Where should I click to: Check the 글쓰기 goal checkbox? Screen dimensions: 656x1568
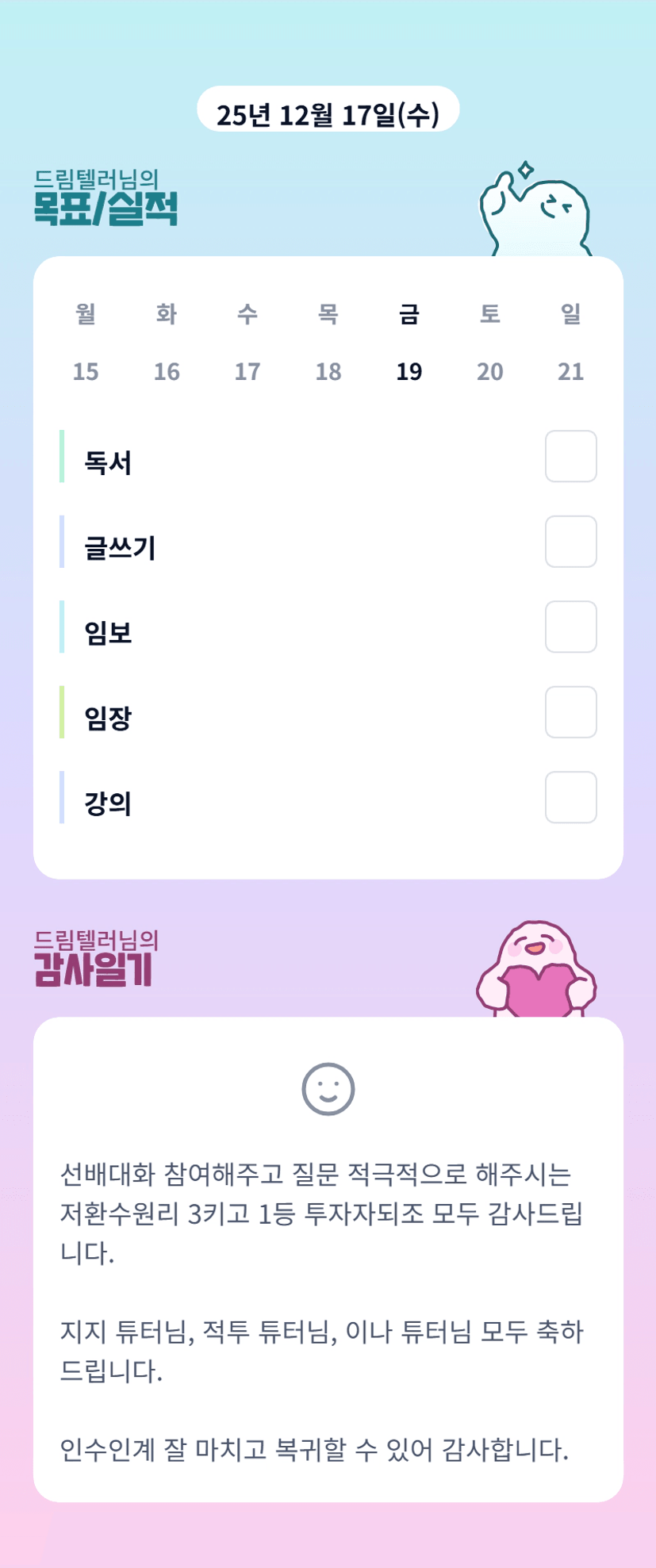coord(570,542)
